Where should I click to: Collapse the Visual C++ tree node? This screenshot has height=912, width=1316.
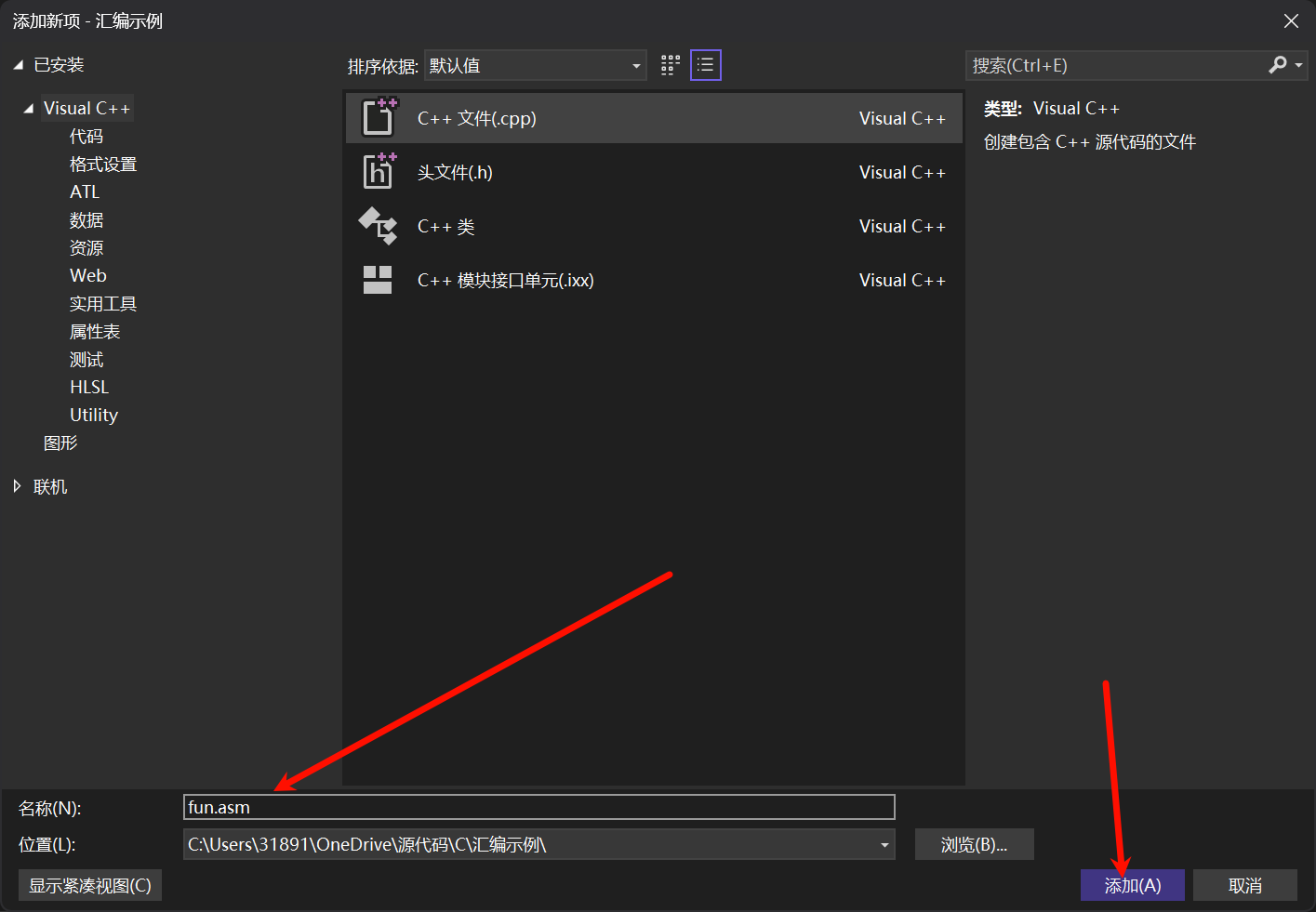tap(28, 109)
